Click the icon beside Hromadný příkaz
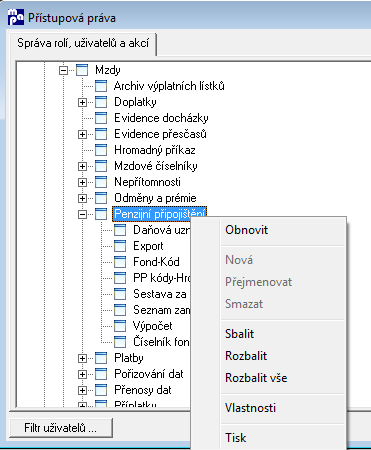The height and width of the screenshot is (450, 371). [101, 150]
